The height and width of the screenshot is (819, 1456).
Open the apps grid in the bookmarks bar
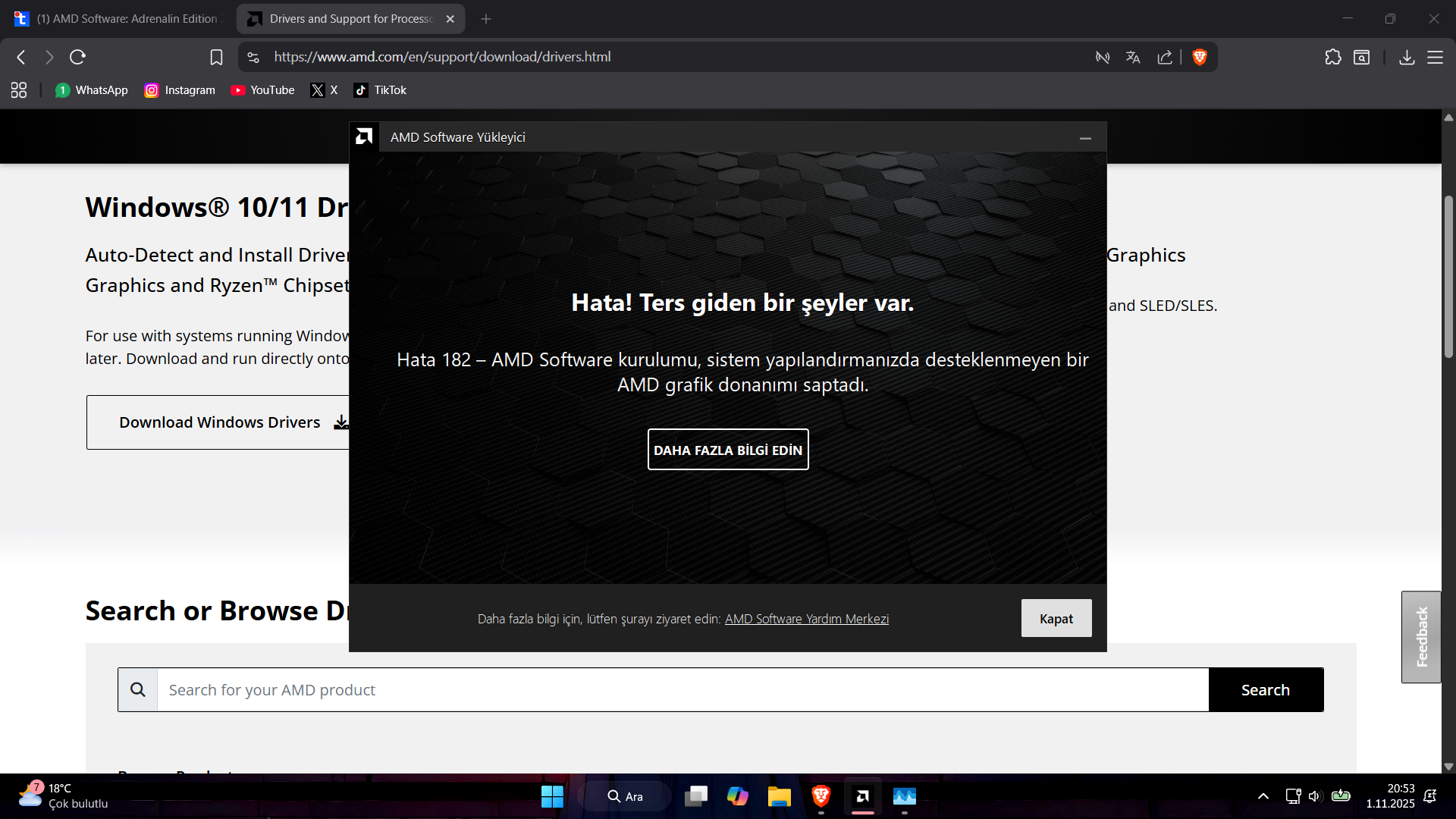pyautogui.click(x=19, y=90)
